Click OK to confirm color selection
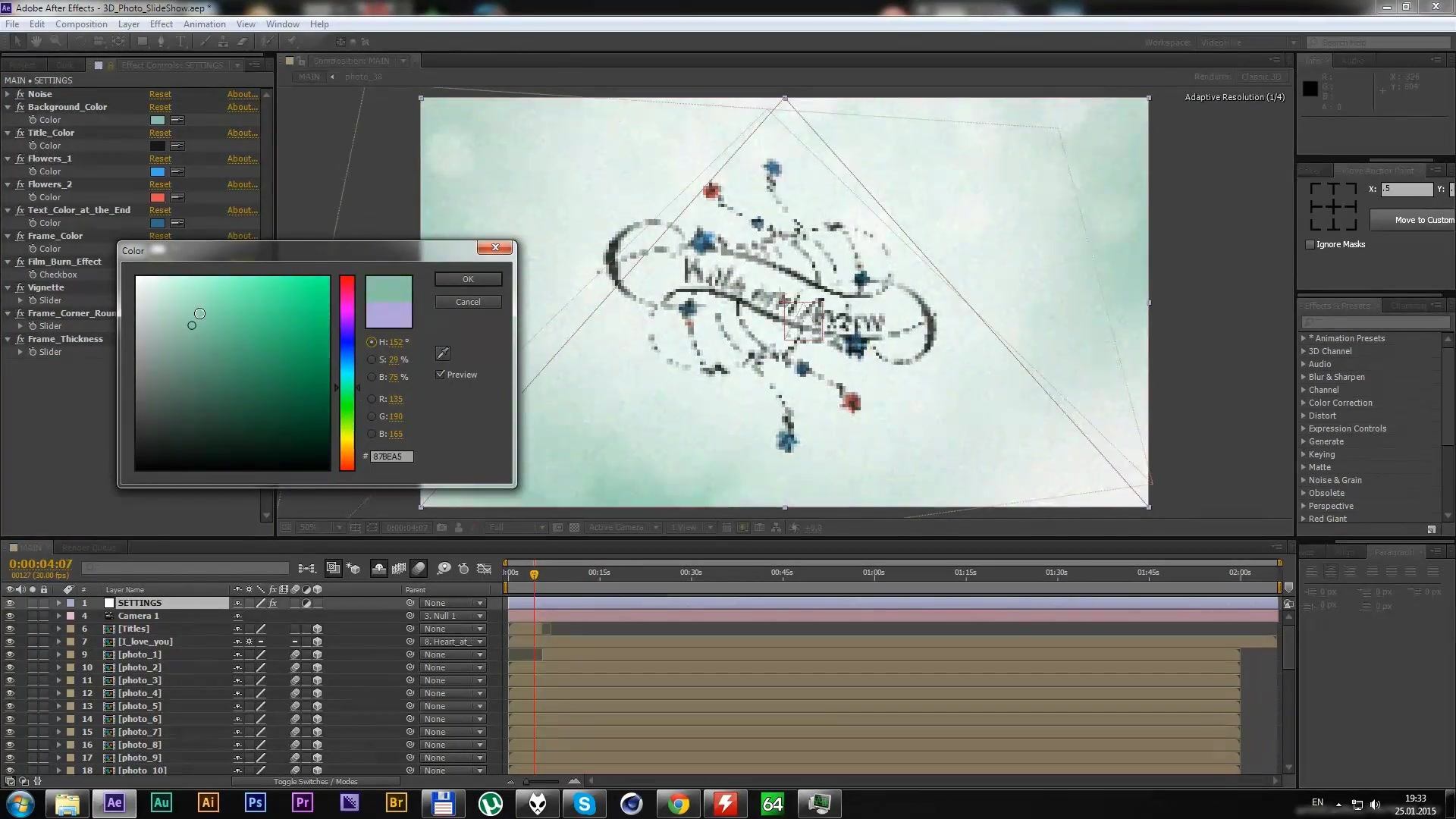 tap(467, 279)
